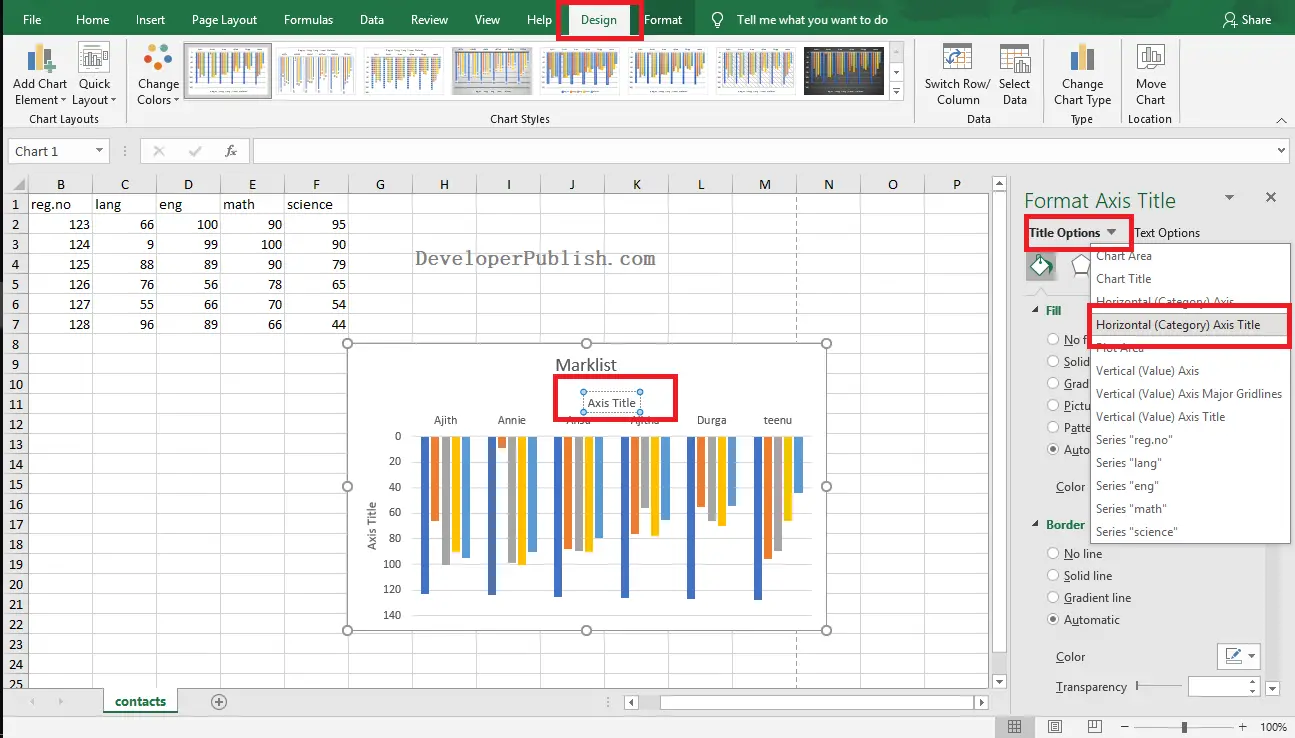This screenshot has width=1295, height=738.
Task: Open Quick Layout gallery
Action: (94, 75)
